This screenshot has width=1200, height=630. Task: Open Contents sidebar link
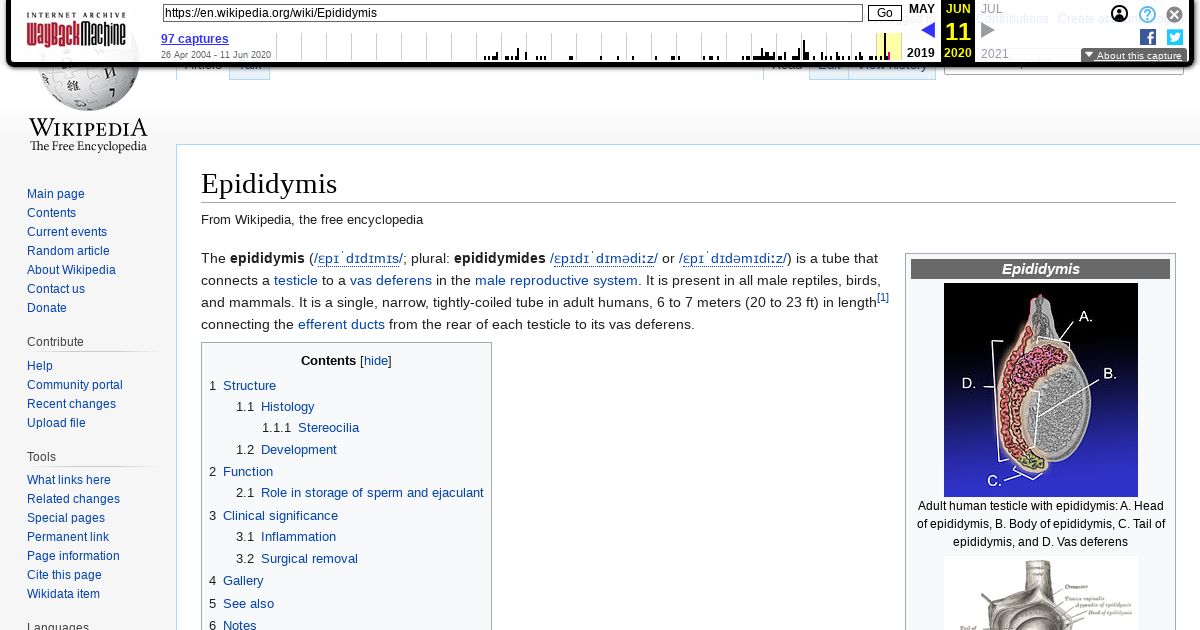click(51, 213)
